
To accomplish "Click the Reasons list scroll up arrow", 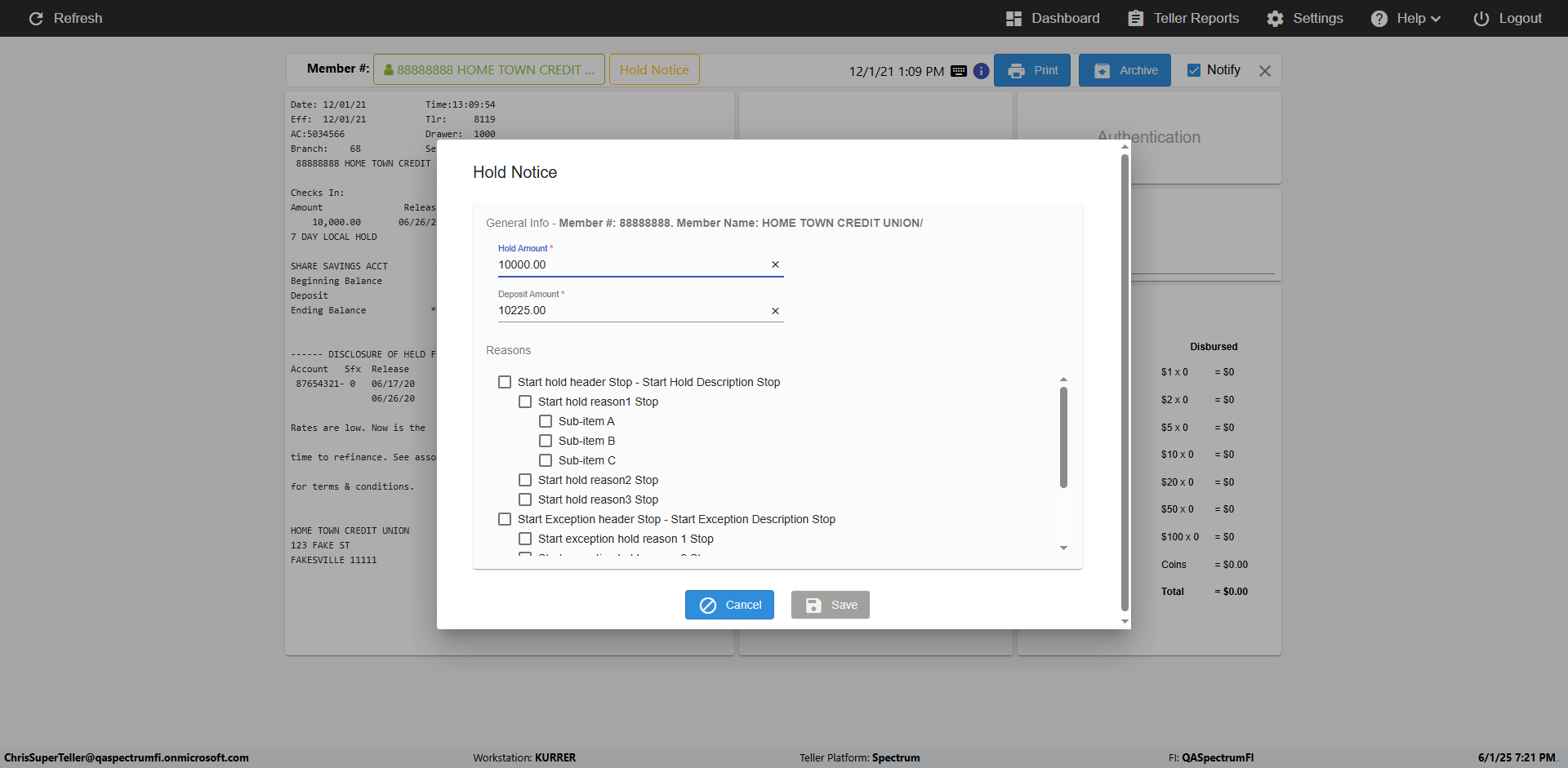I will tap(1063, 380).
